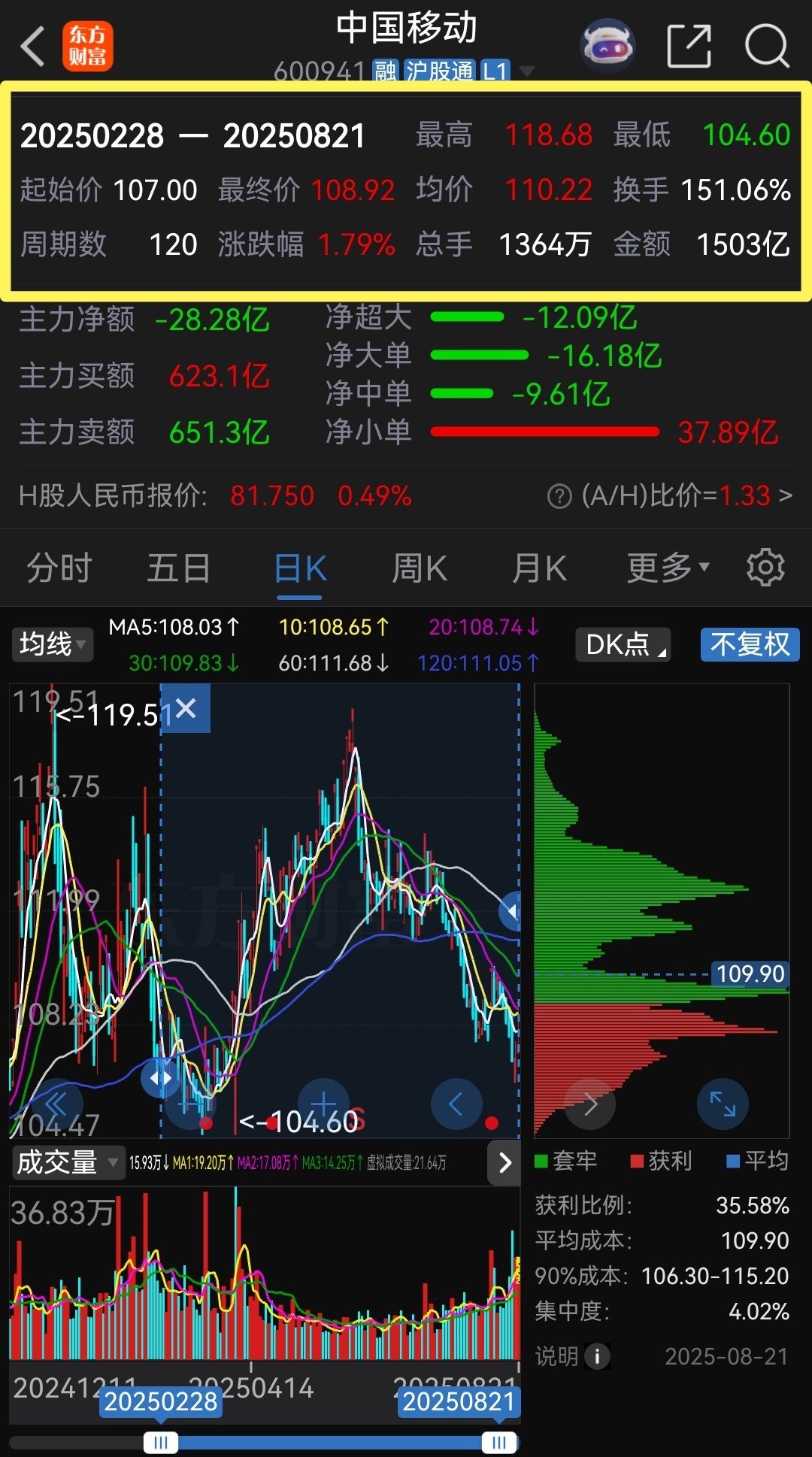
Task: Switch to 五日 tab
Action: point(179,568)
